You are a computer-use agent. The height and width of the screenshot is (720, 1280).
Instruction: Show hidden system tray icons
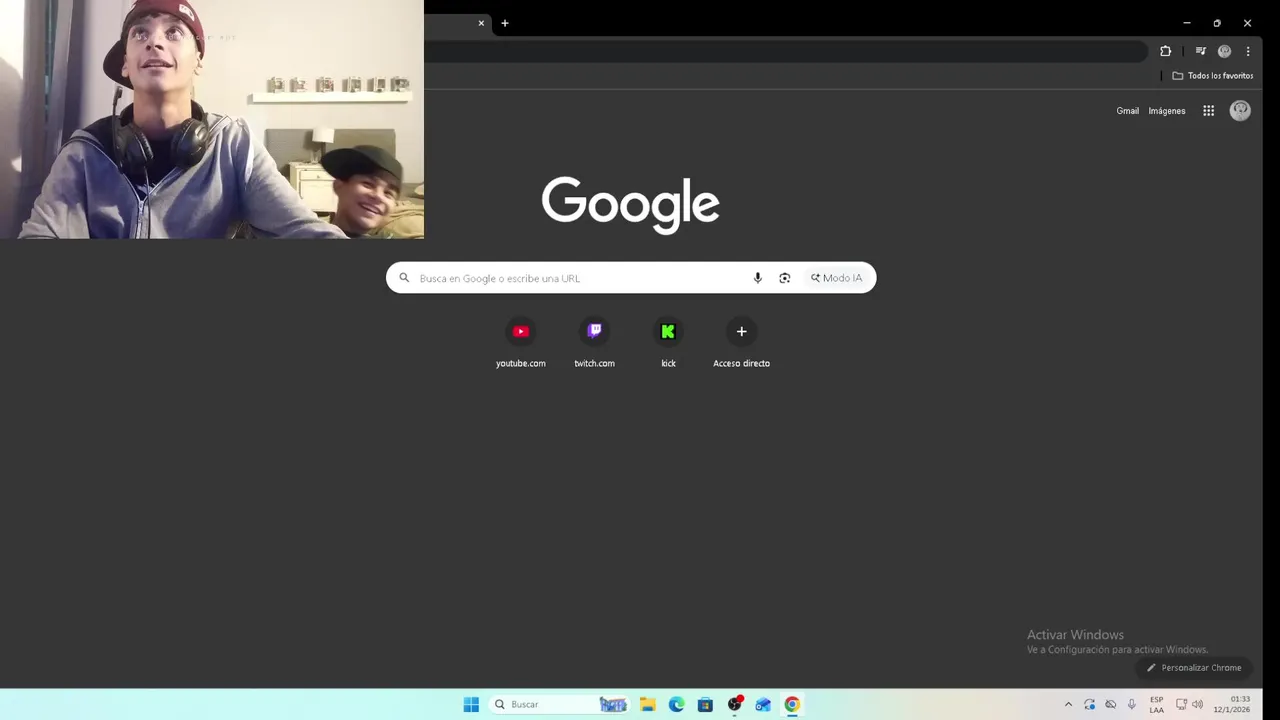pyautogui.click(x=1068, y=704)
